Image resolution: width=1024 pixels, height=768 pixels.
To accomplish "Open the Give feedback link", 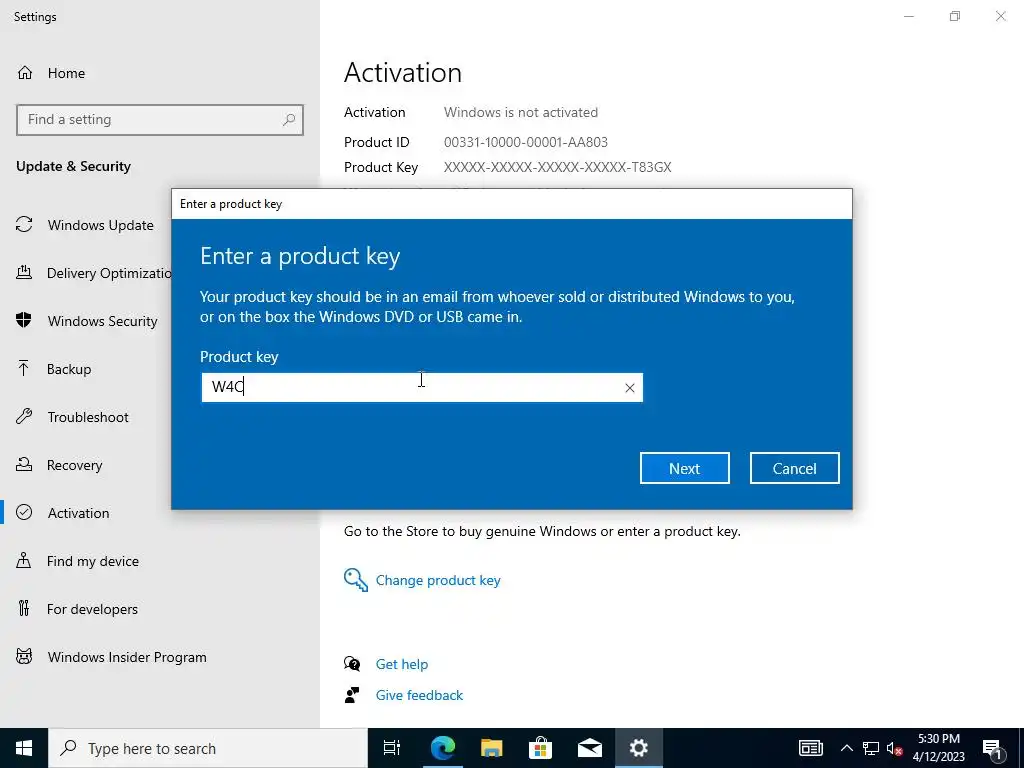I will [419, 695].
